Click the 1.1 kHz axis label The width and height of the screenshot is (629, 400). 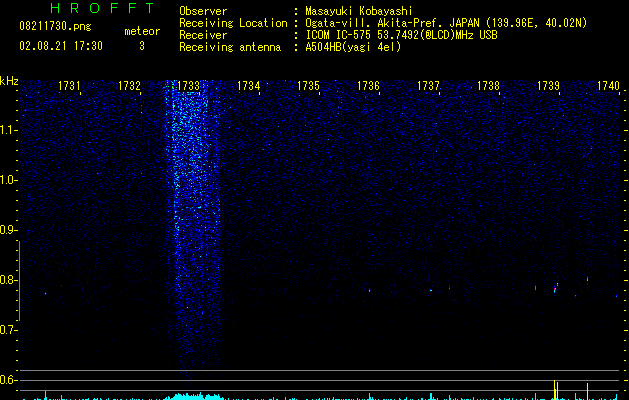pyautogui.click(x=8, y=130)
